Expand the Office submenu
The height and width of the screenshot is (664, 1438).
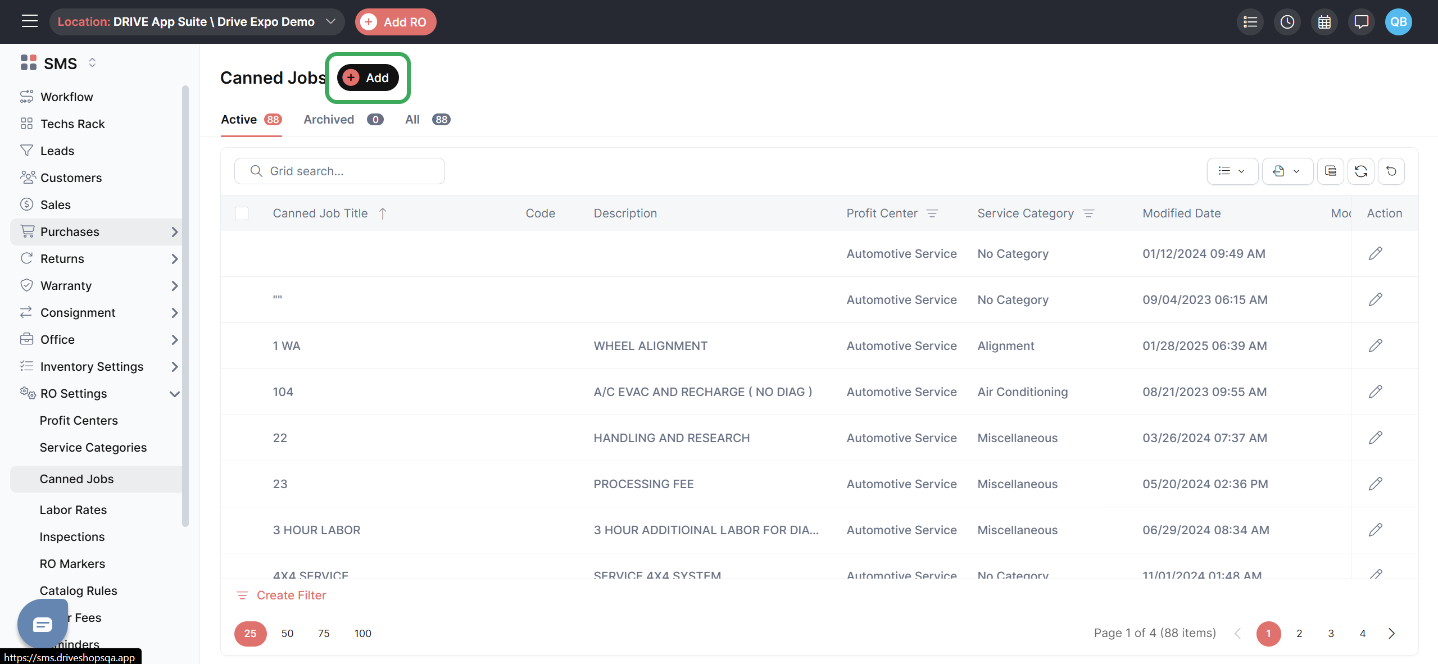[175, 340]
